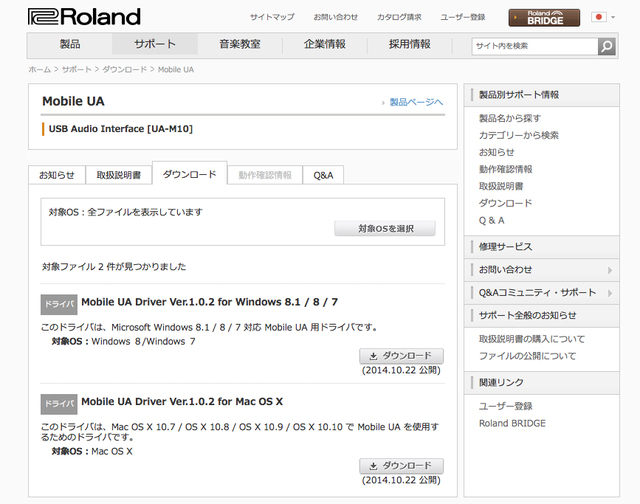Follow the 製品ページへ link
640x504 pixels.
[415, 102]
